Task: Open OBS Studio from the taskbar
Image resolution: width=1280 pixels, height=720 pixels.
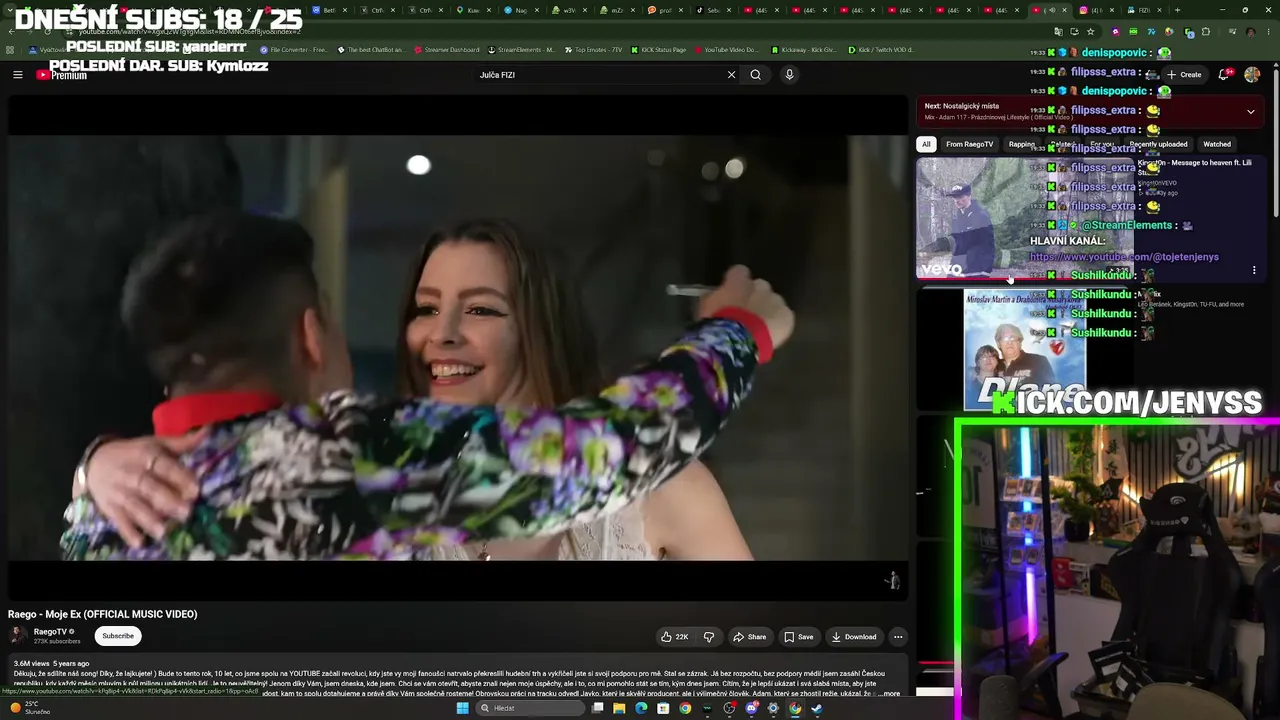Action: pyautogui.click(x=729, y=708)
